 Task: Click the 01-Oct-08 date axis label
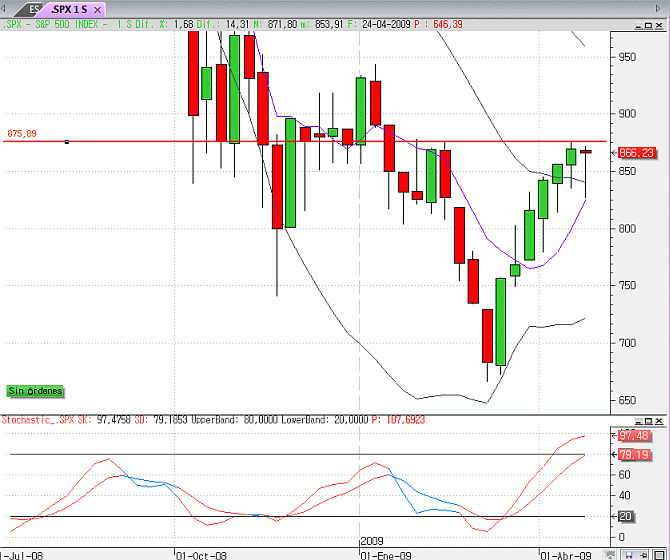201,556
